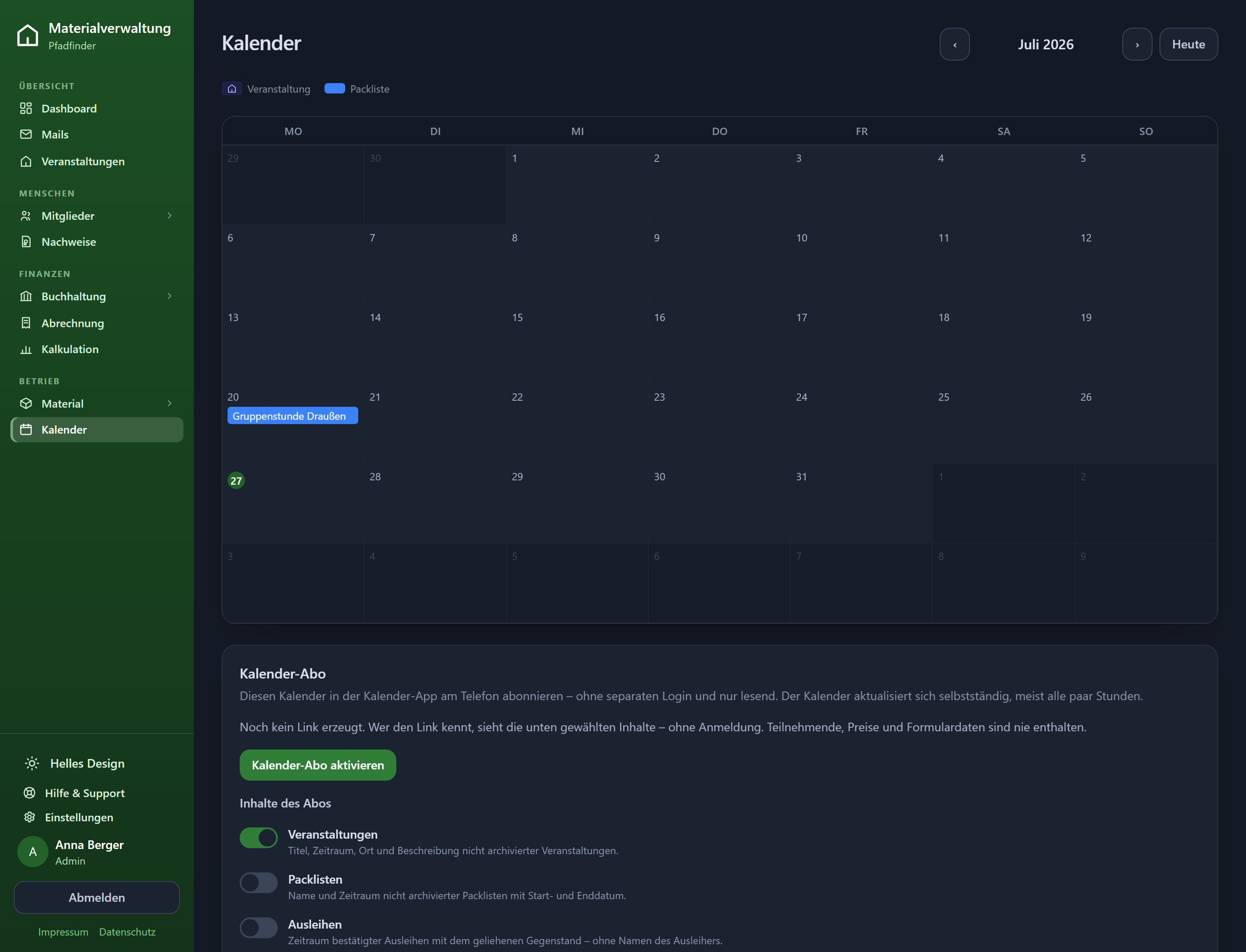Screen dimensions: 1246x952
Task: Click the Abrechnung receipt icon
Action: pos(26,323)
